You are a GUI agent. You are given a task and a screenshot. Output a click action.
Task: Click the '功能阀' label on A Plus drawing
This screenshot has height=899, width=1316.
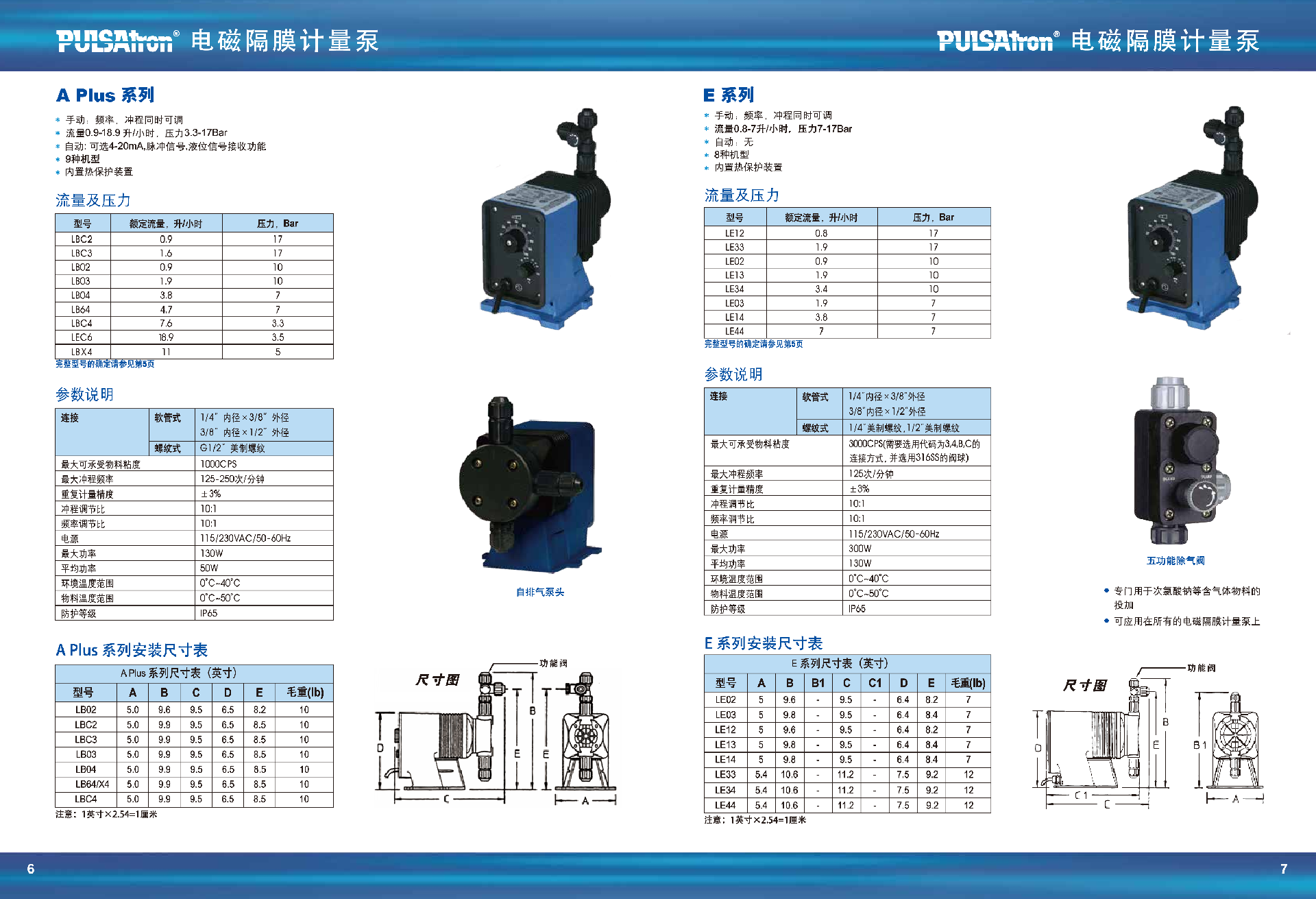(x=553, y=663)
